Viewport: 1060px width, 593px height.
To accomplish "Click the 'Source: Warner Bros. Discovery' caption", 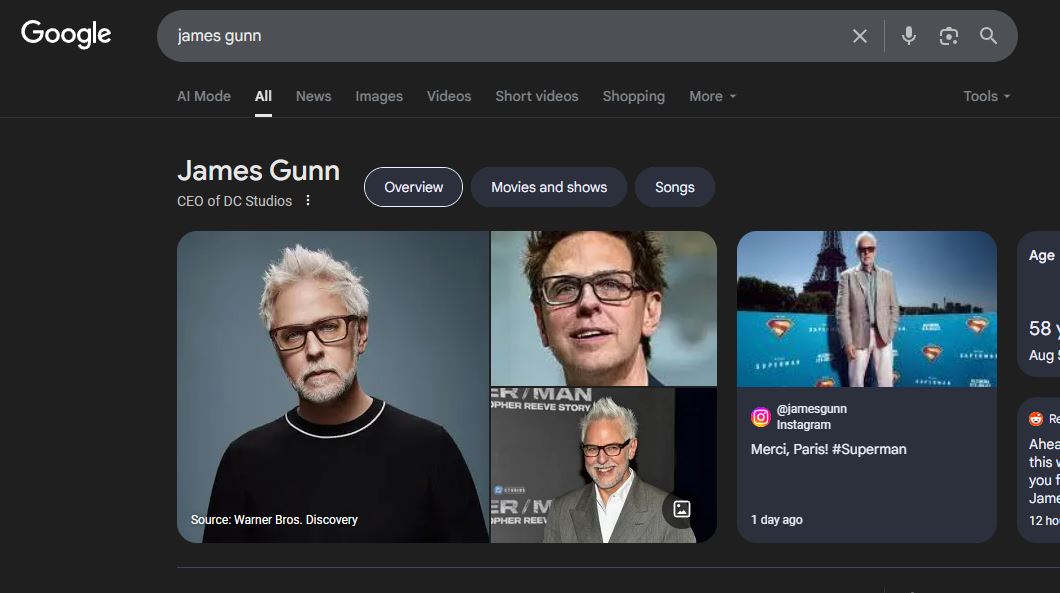I will tap(274, 520).
